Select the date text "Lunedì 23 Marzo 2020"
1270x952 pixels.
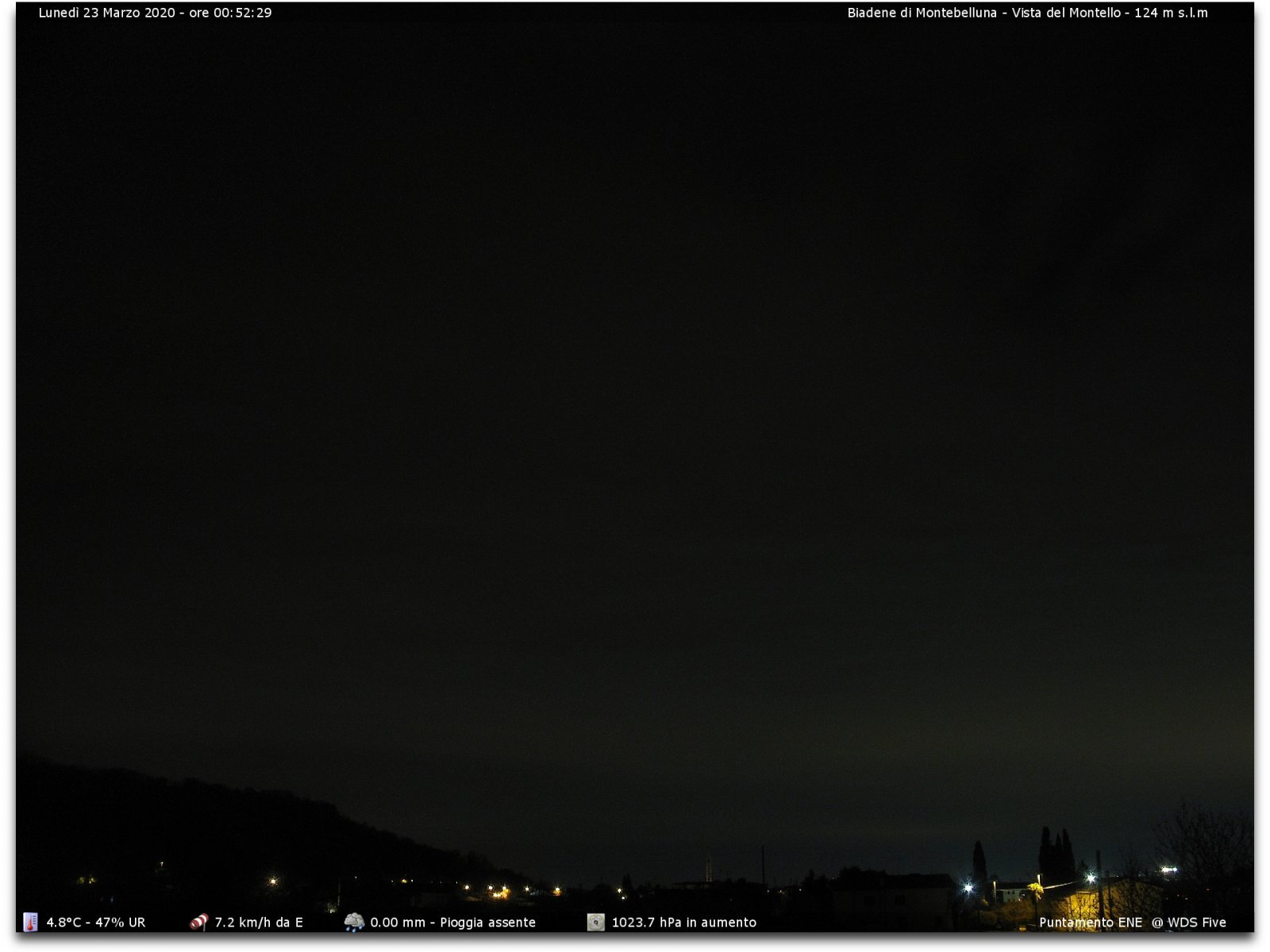[x=107, y=13]
